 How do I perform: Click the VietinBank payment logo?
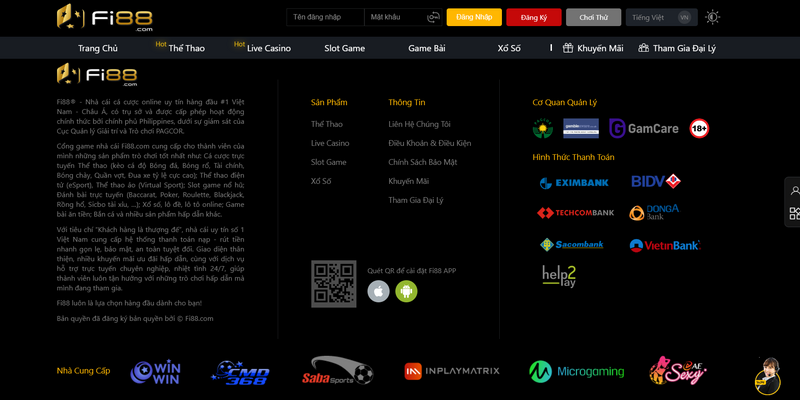click(664, 245)
